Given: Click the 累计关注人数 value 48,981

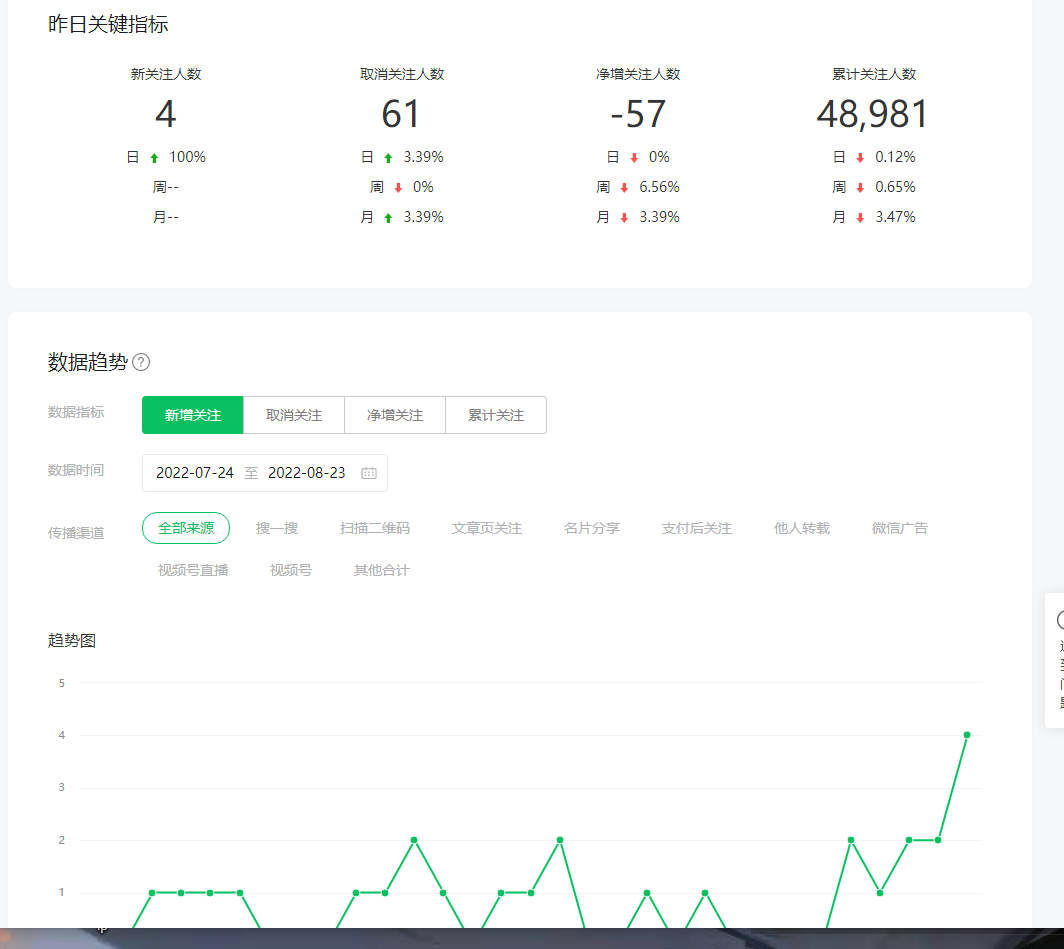Looking at the screenshot, I should (873, 114).
